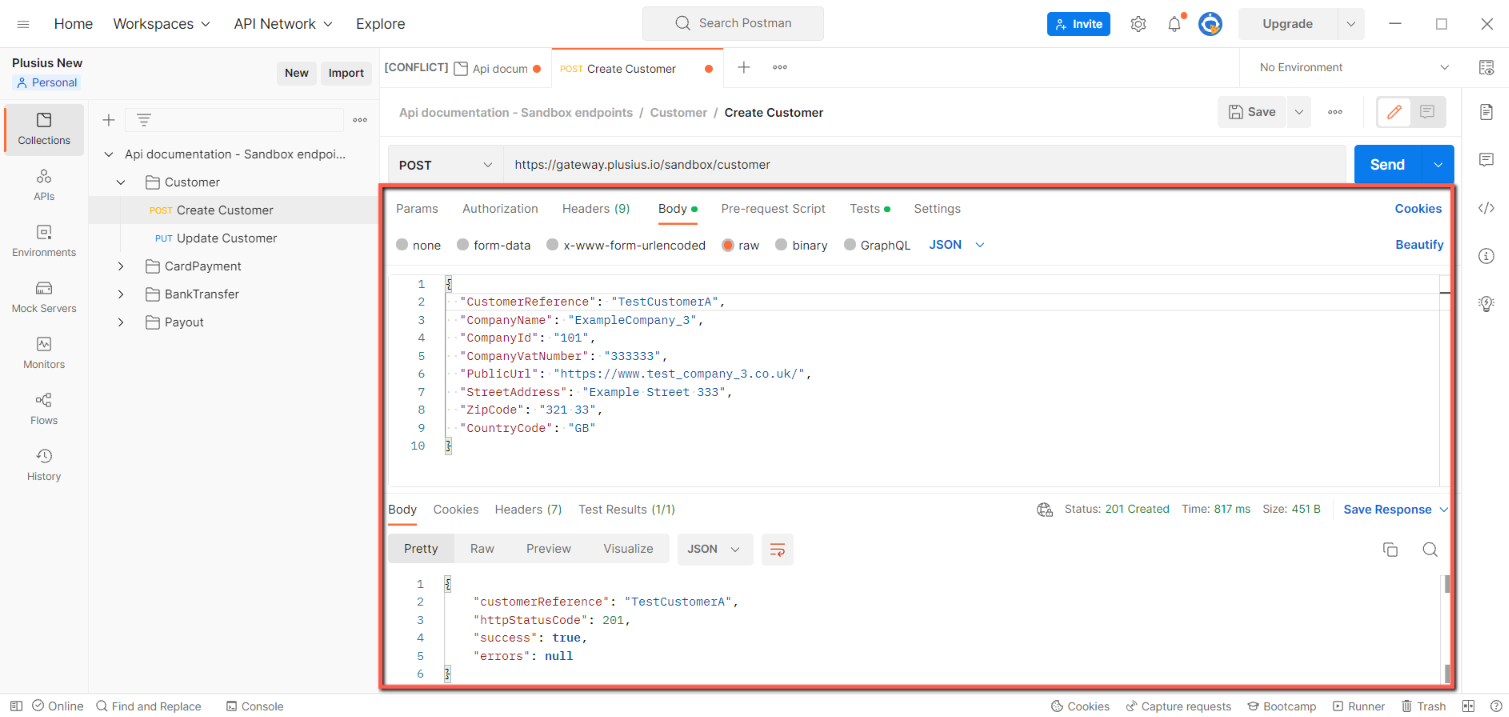This screenshot has height=717, width=1509.
Task: Open the Monitors sidebar panel
Action: click(x=44, y=353)
